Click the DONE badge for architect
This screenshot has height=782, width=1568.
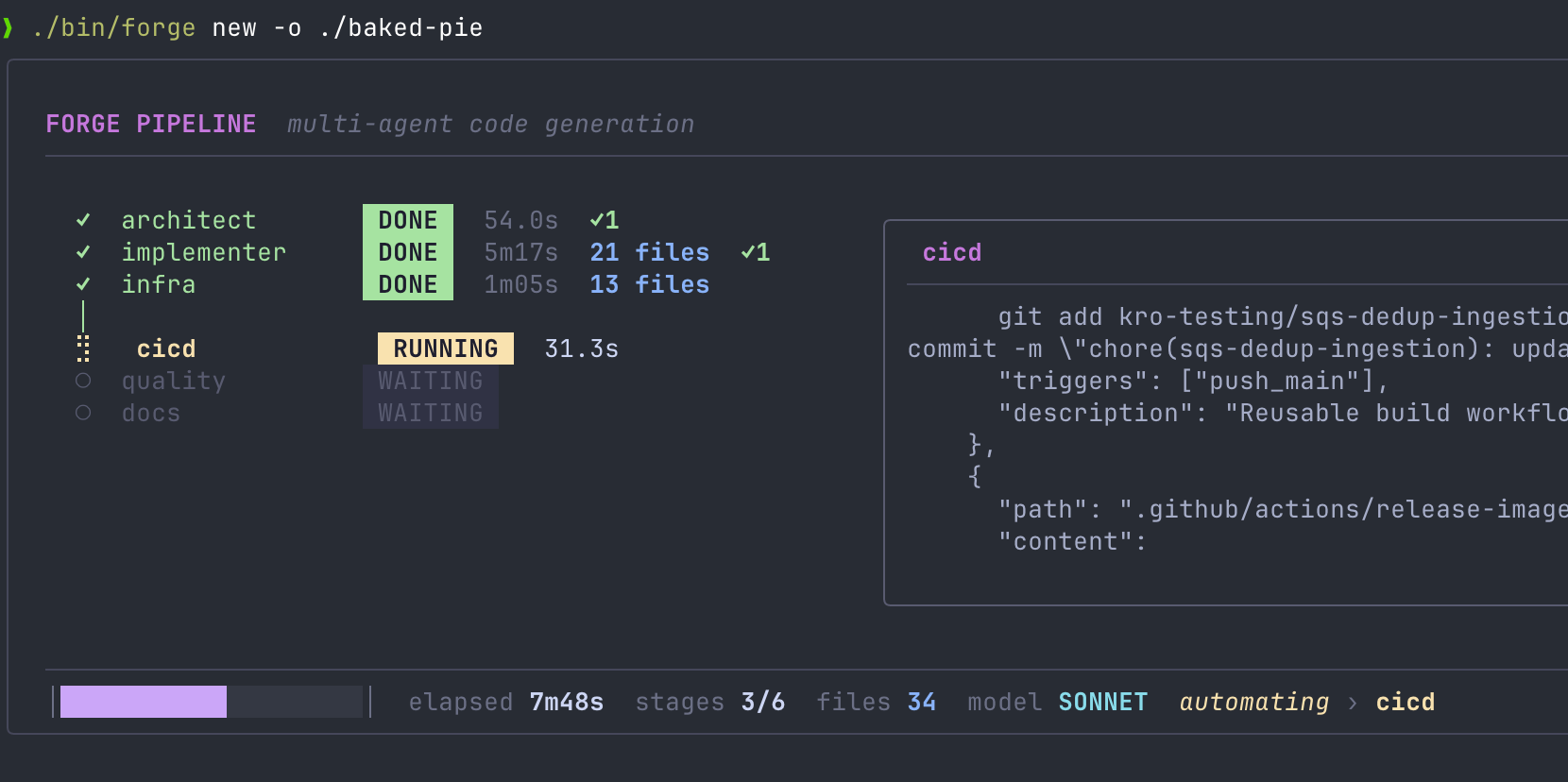(408, 220)
